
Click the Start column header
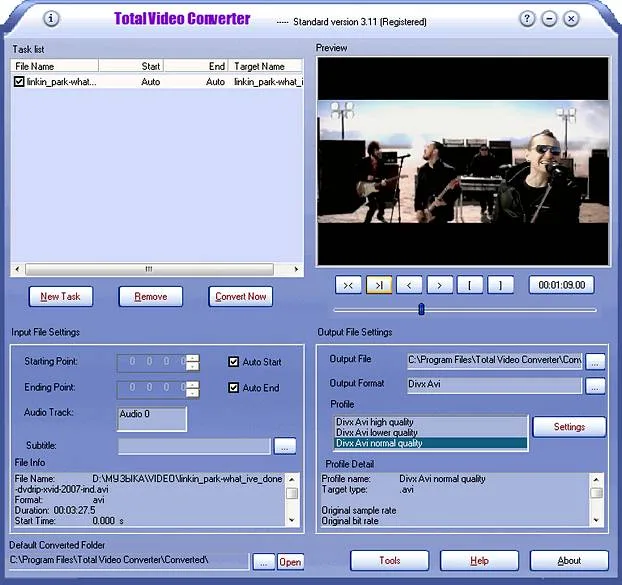(131, 66)
